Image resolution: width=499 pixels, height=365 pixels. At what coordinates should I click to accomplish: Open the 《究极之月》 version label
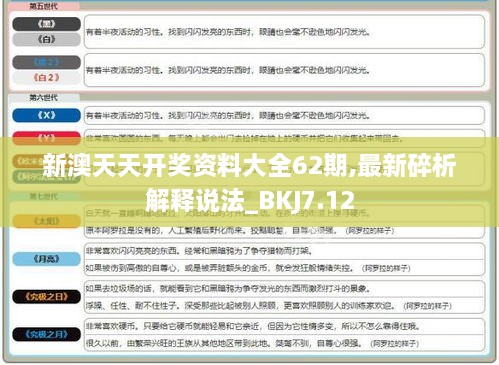(x=47, y=334)
